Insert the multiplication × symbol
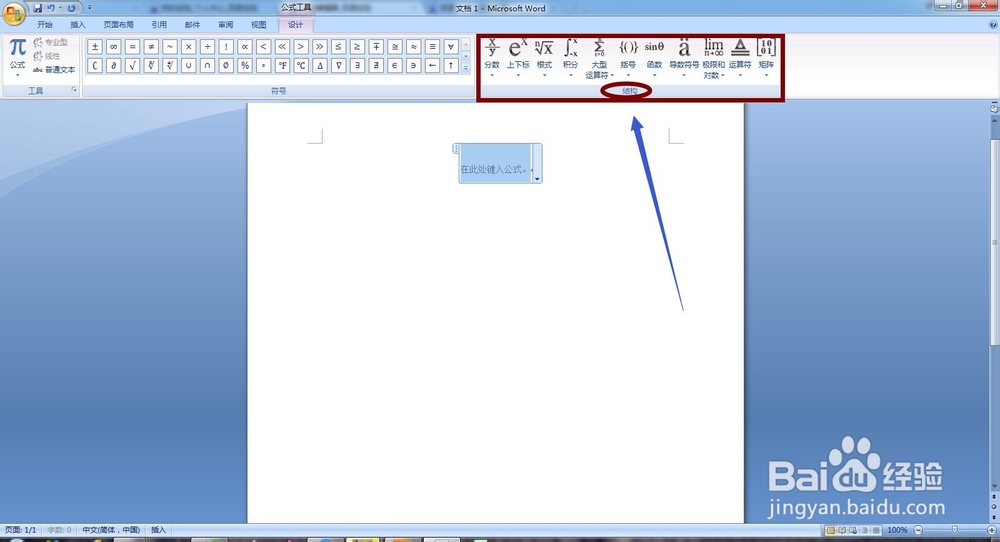1000x542 pixels. pos(189,47)
